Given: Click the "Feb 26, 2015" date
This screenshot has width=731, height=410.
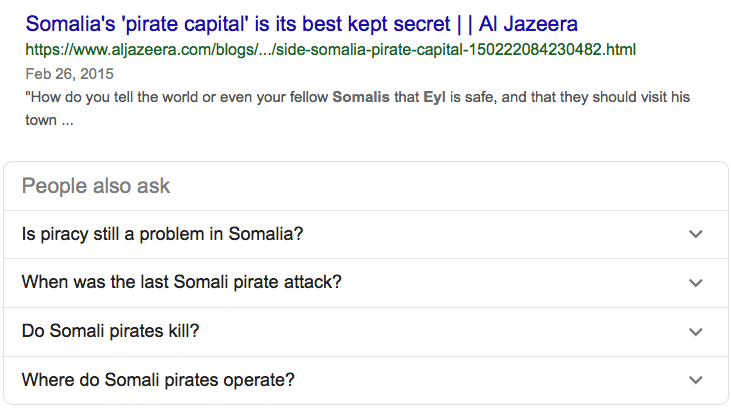Looking at the screenshot, I should (70, 73).
